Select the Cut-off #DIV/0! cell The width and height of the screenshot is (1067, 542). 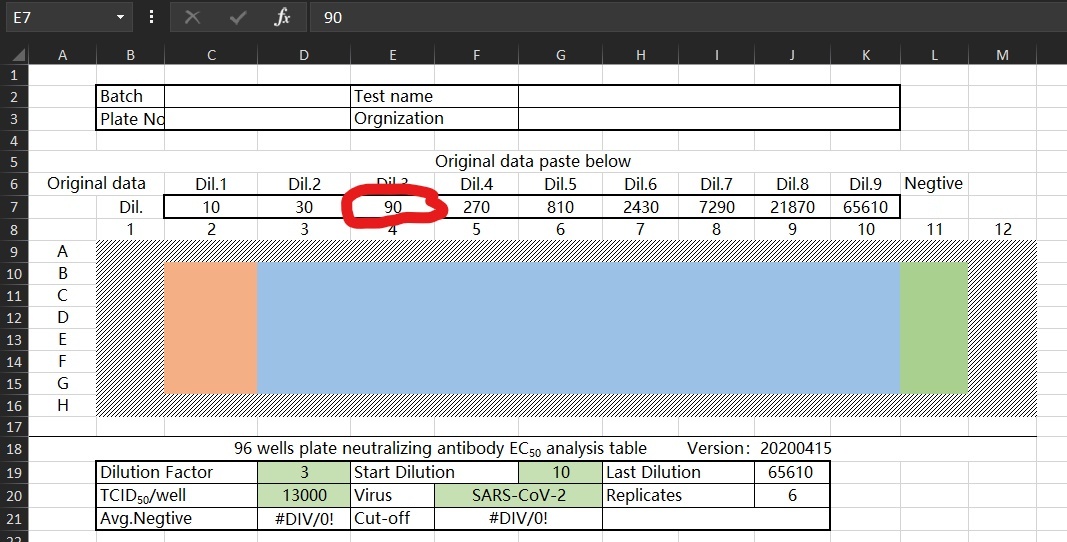[518, 518]
